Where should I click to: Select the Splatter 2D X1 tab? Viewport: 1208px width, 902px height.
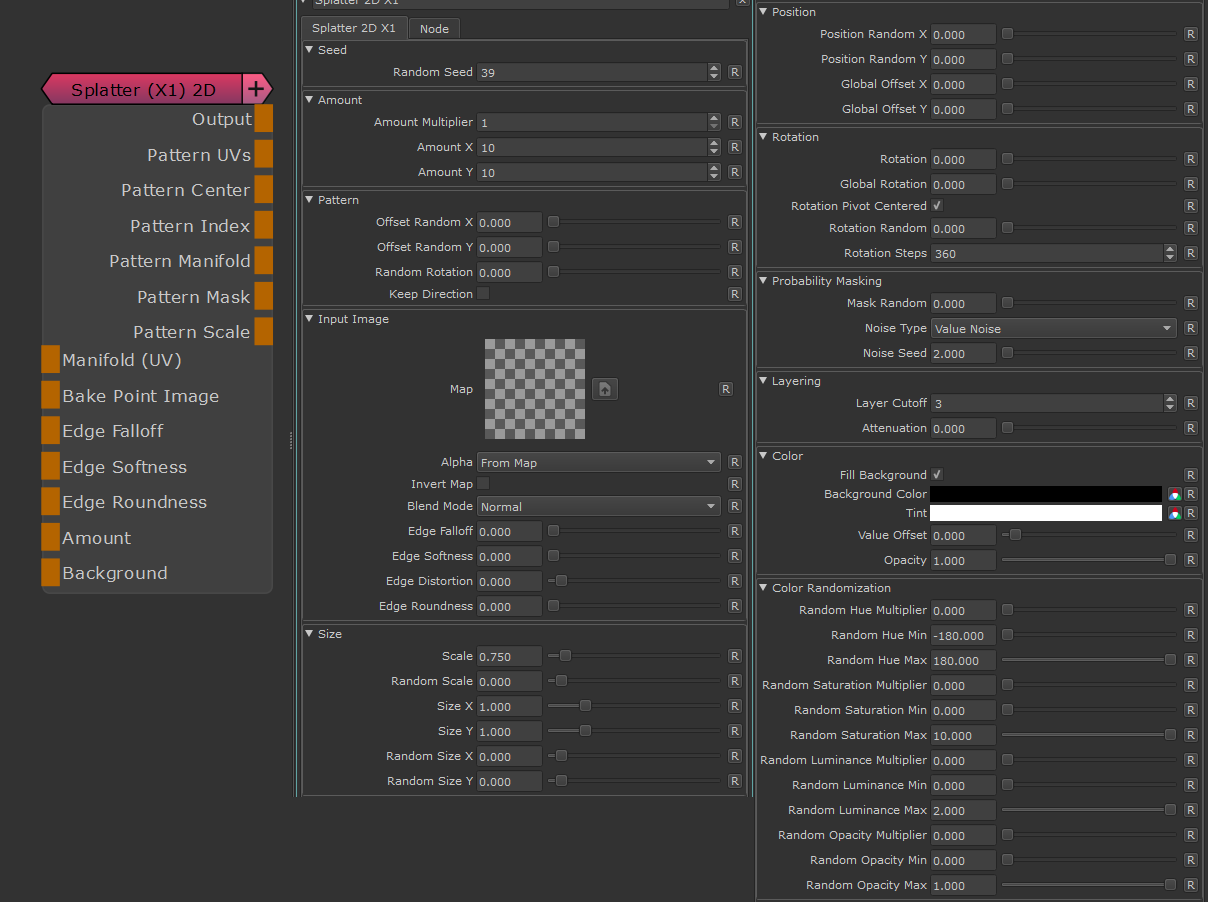click(354, 29)
